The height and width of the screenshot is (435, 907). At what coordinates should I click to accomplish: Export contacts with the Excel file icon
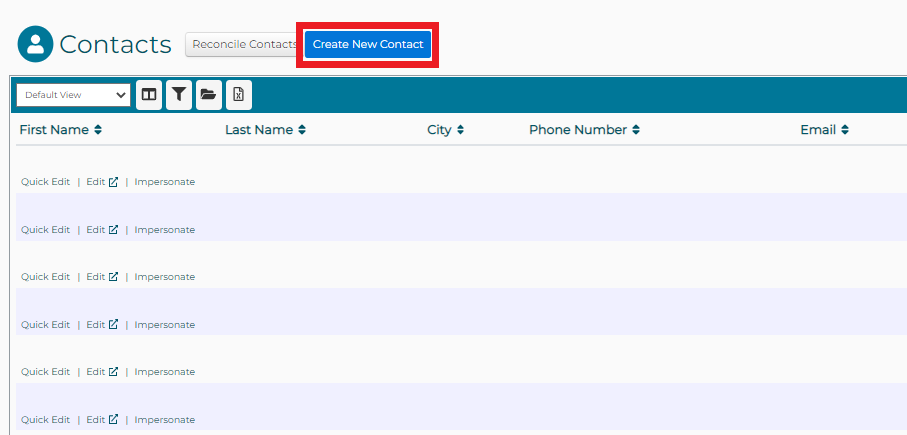(238, 95)
